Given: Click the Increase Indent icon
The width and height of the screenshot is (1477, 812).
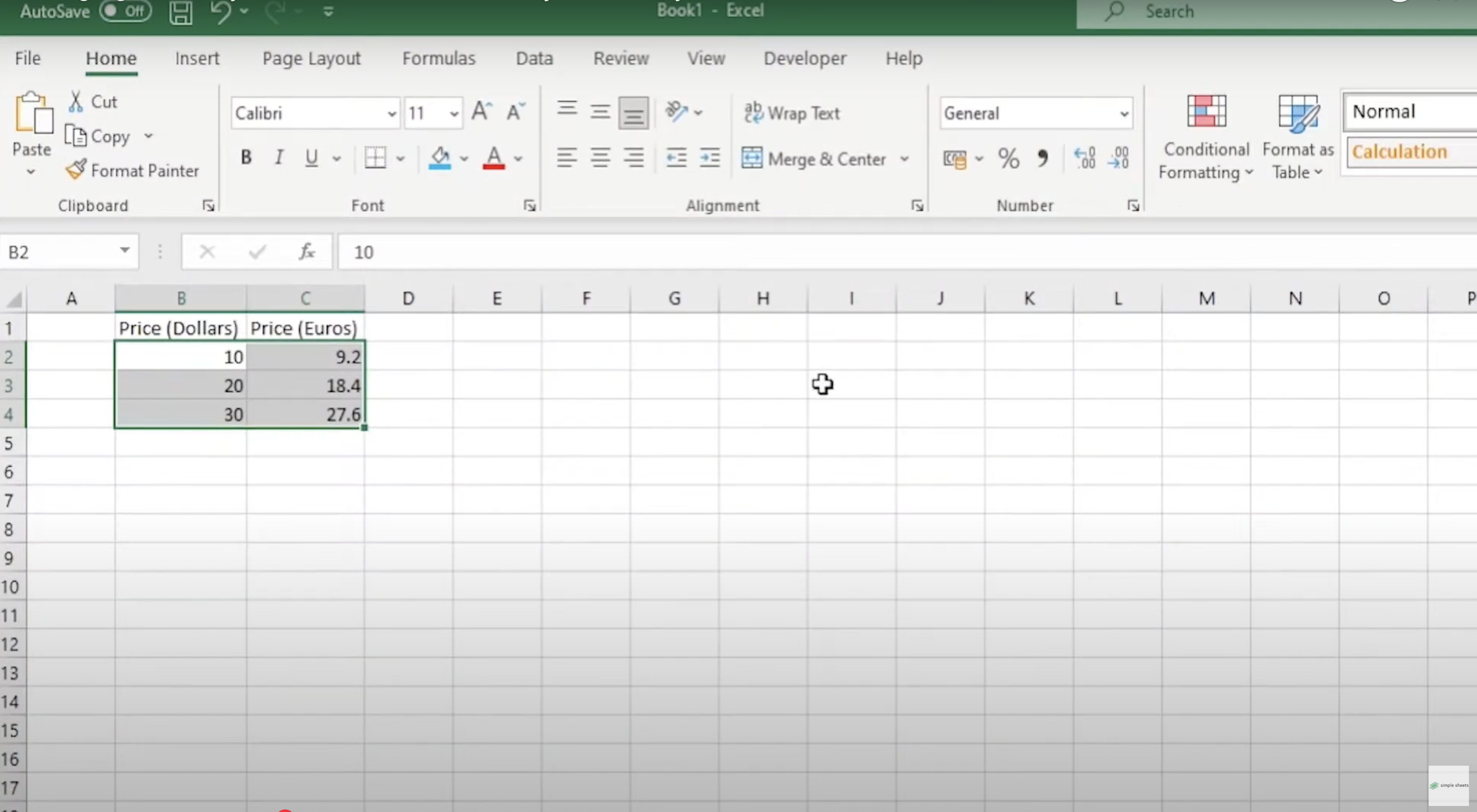Looking at the screenshot, I should click(709, 158).
